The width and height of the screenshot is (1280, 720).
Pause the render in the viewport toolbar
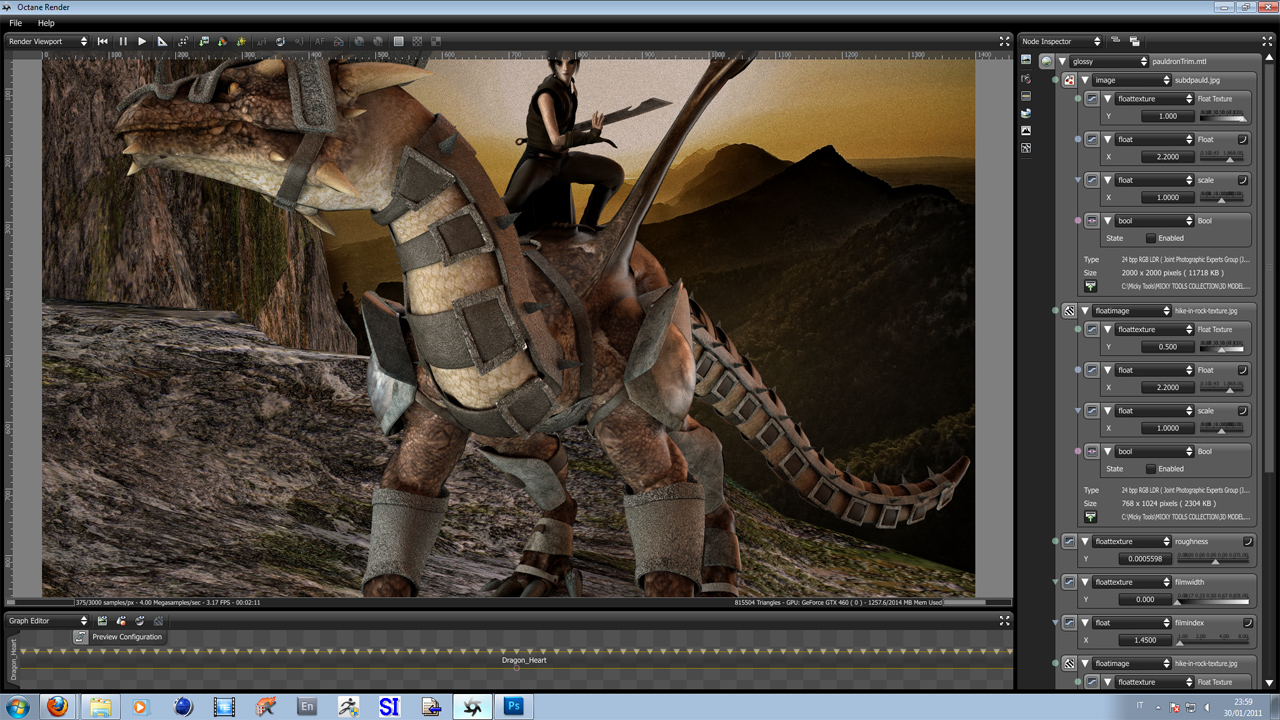[123, 41]
